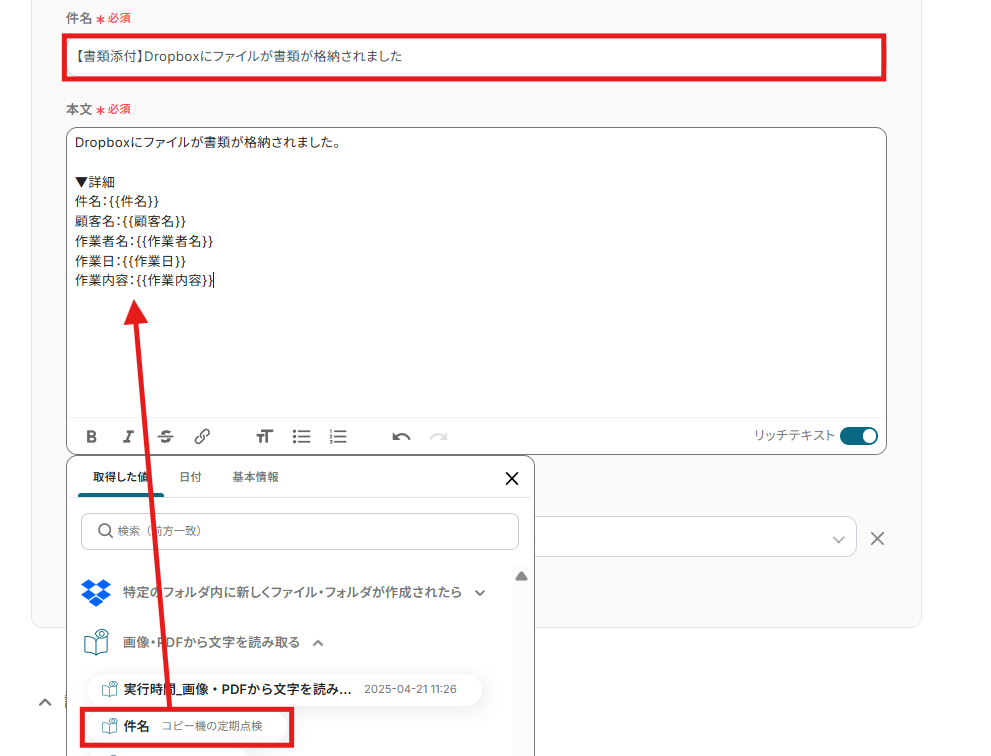Toggle bold formatting in editor toolbar
The height and width of the screenshot is (756, 991).
tap(92, 436)
